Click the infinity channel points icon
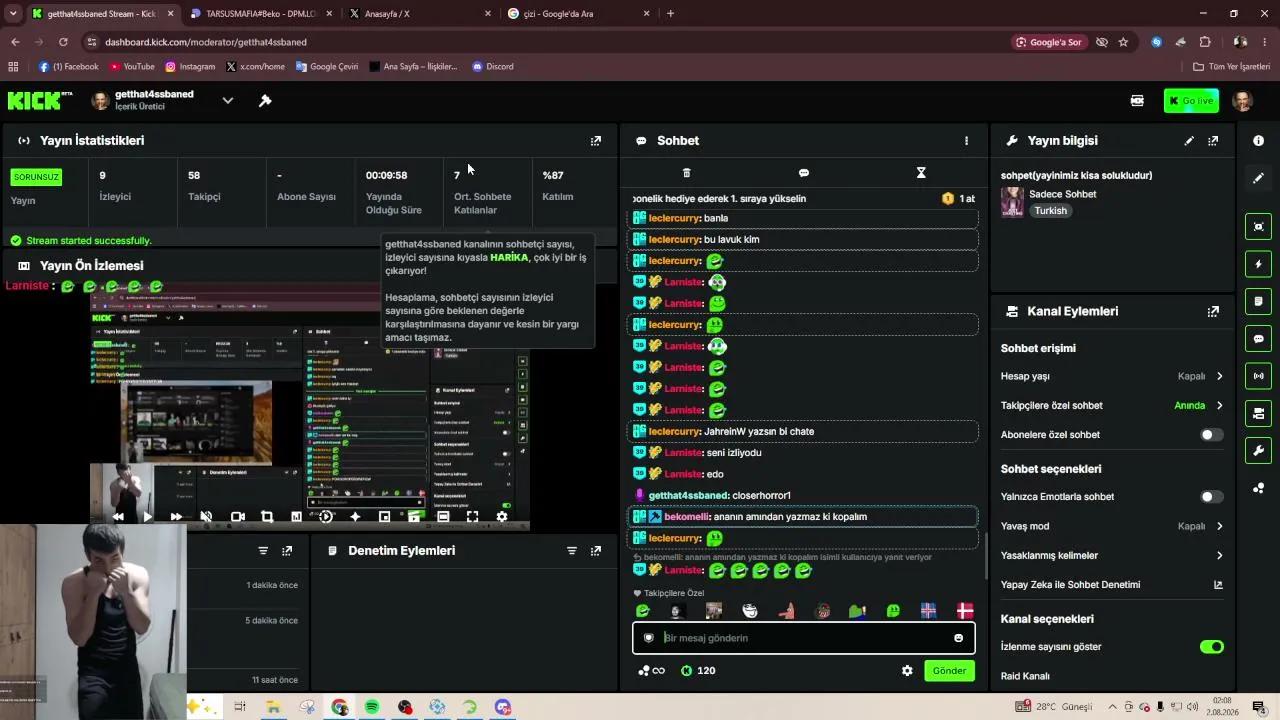 click(651, 671)
